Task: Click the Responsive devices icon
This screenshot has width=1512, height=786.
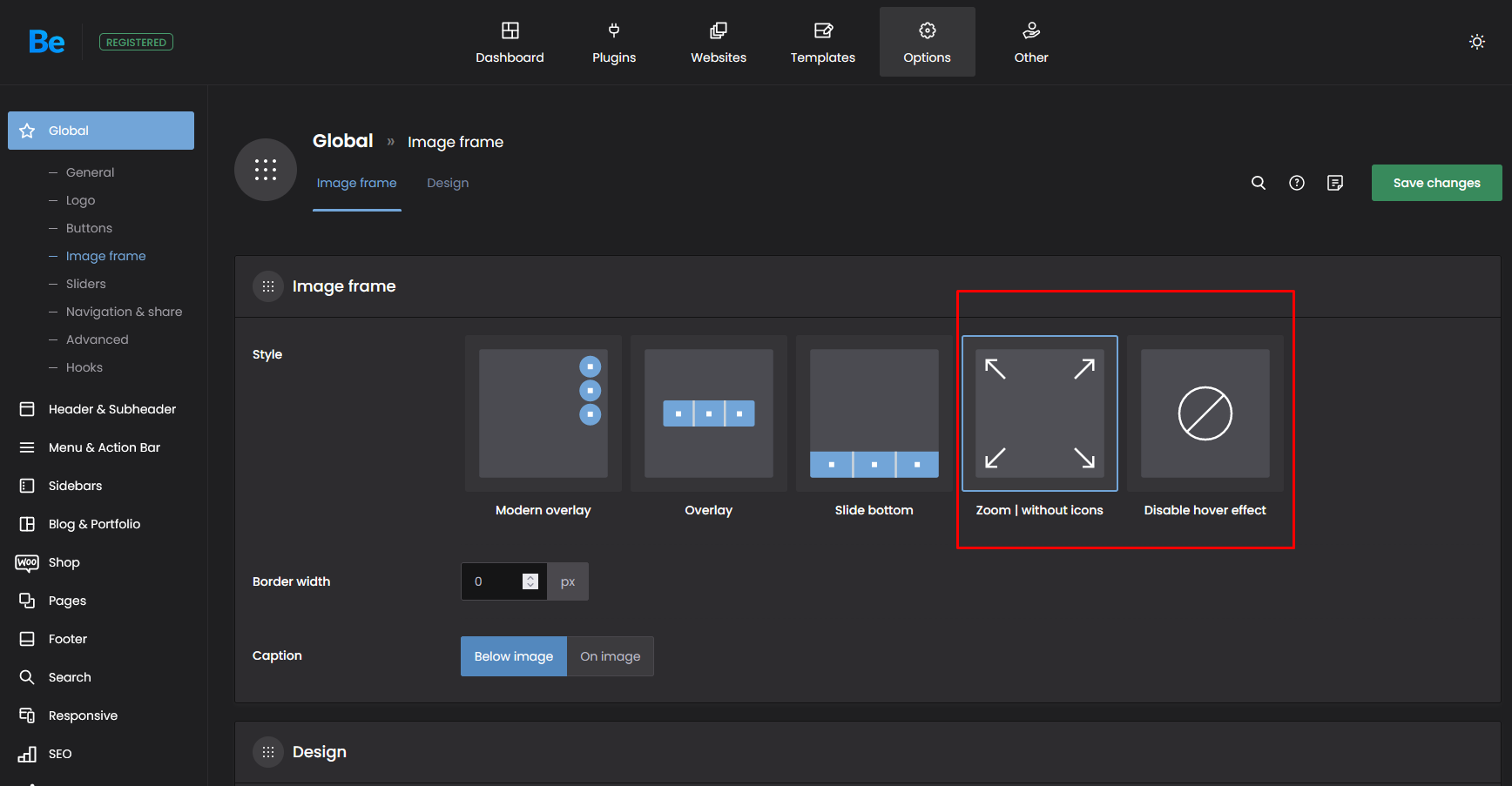Action: pyautogui.click(x=27, y=715)
